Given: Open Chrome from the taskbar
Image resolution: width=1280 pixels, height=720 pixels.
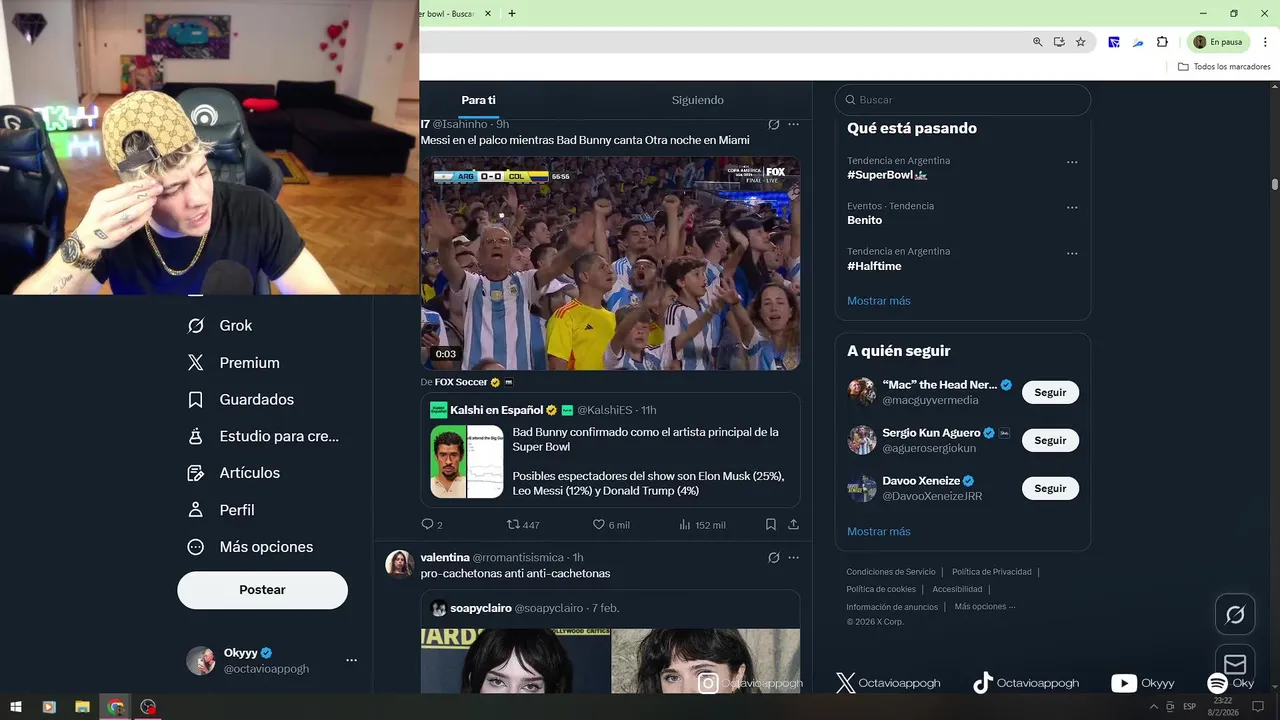Looking at the screenshot, I should (116, 707).
